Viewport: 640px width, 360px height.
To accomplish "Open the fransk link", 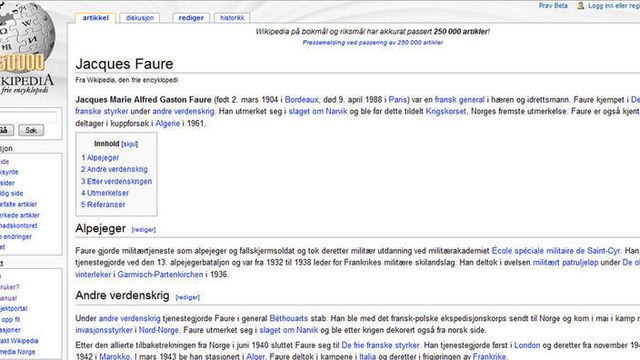I will (x=445, y=100).
